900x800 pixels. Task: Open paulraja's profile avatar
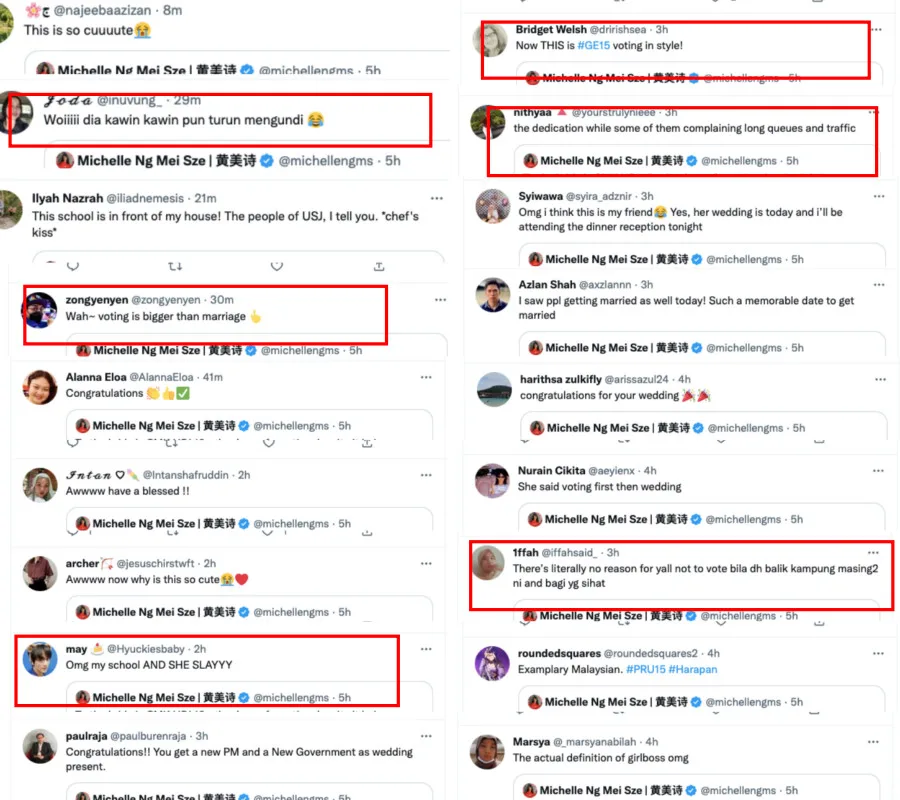coord(40,746)
